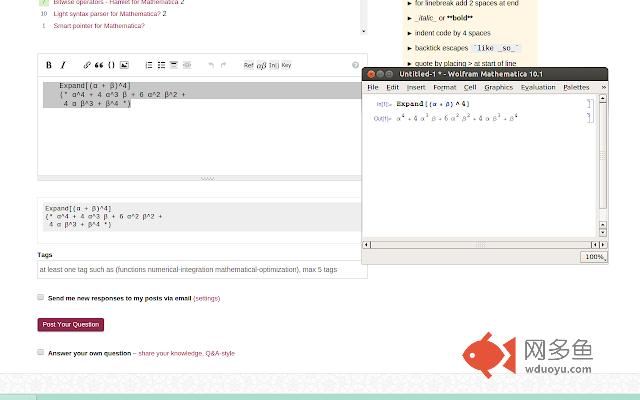The image size is (640, 400).
Task: Open the Evaluation menu in Mathematica
Action: click(538, 87)
